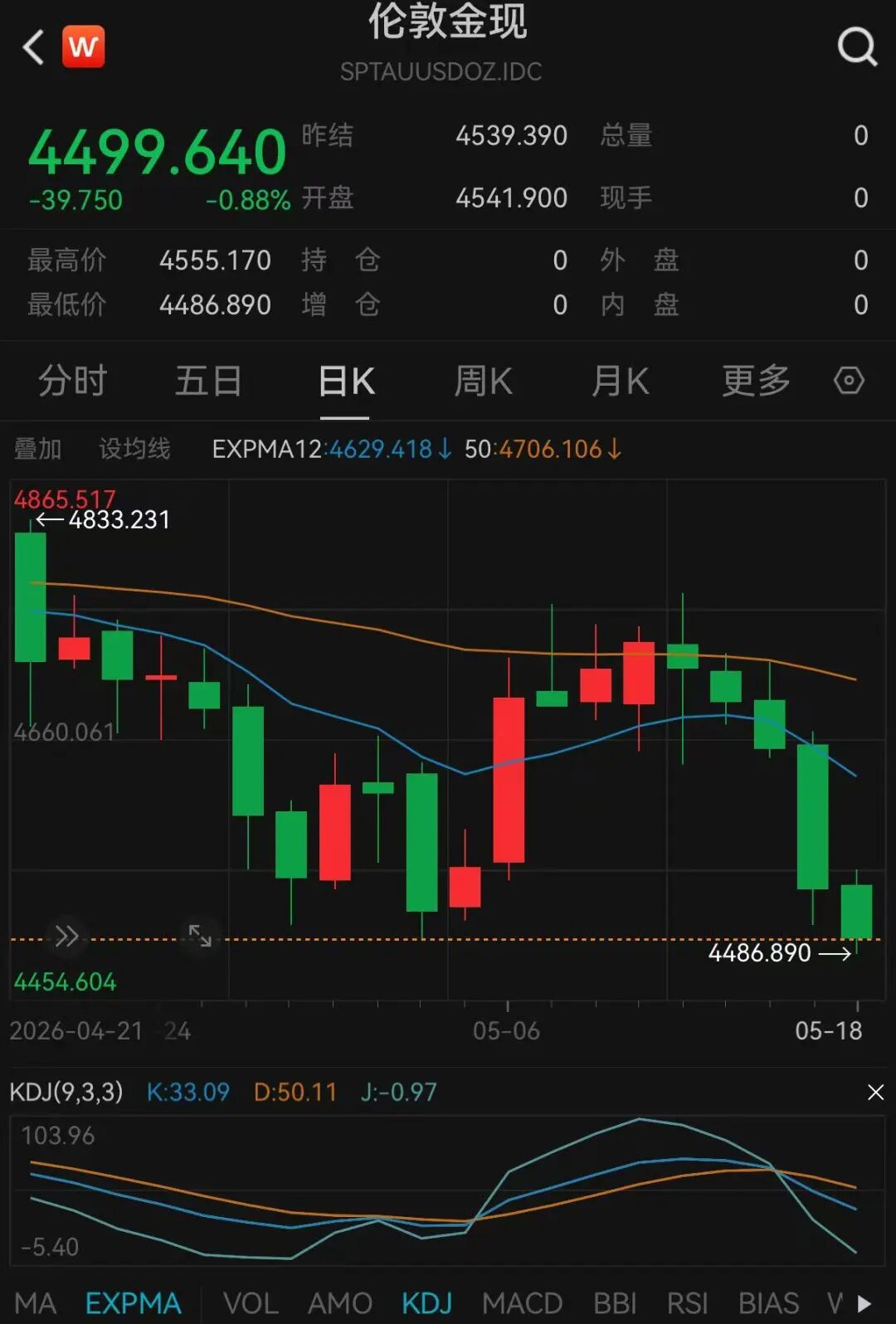Tap the red W app logo

tap(83, 46)
